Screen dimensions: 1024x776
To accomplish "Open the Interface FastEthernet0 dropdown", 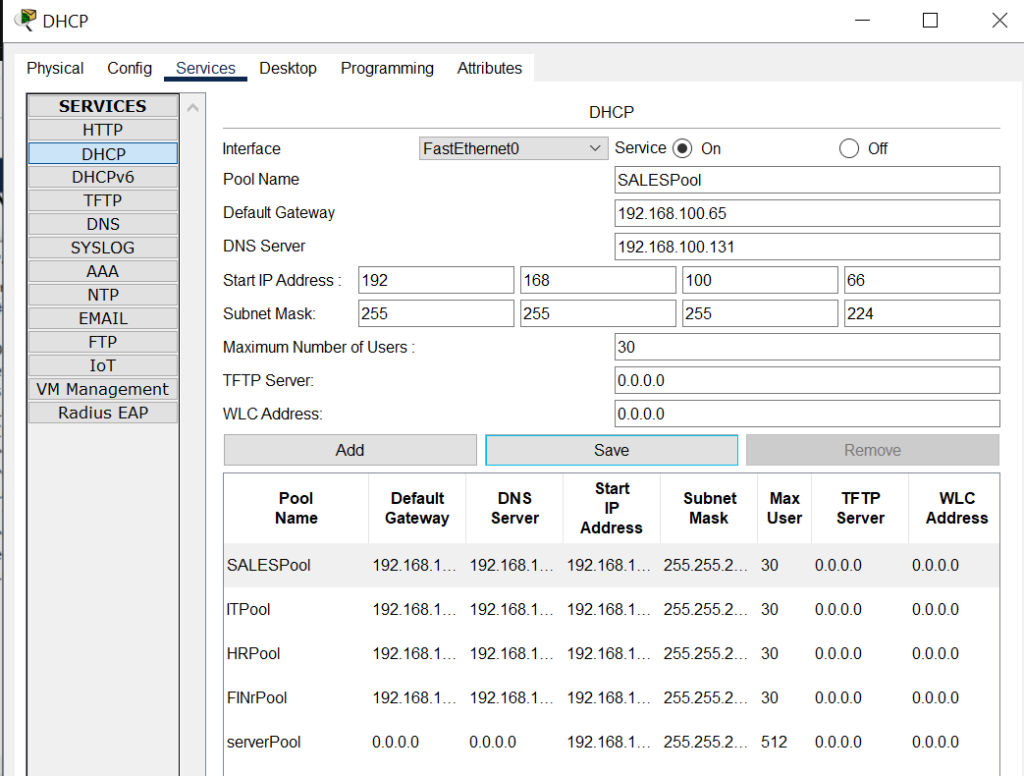I will 513,148.
